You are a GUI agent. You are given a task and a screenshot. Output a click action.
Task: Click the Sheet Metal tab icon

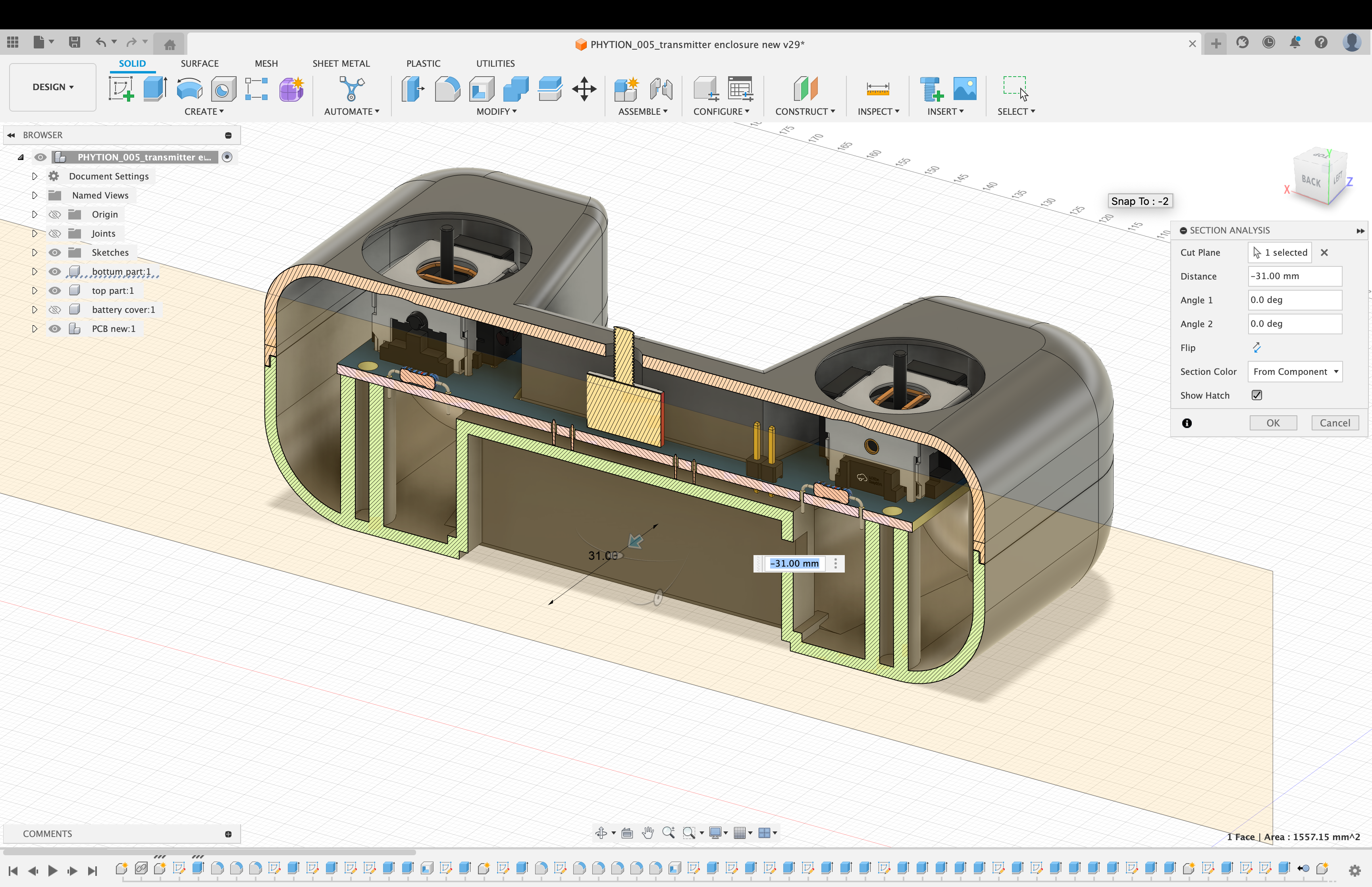[341, 63]
